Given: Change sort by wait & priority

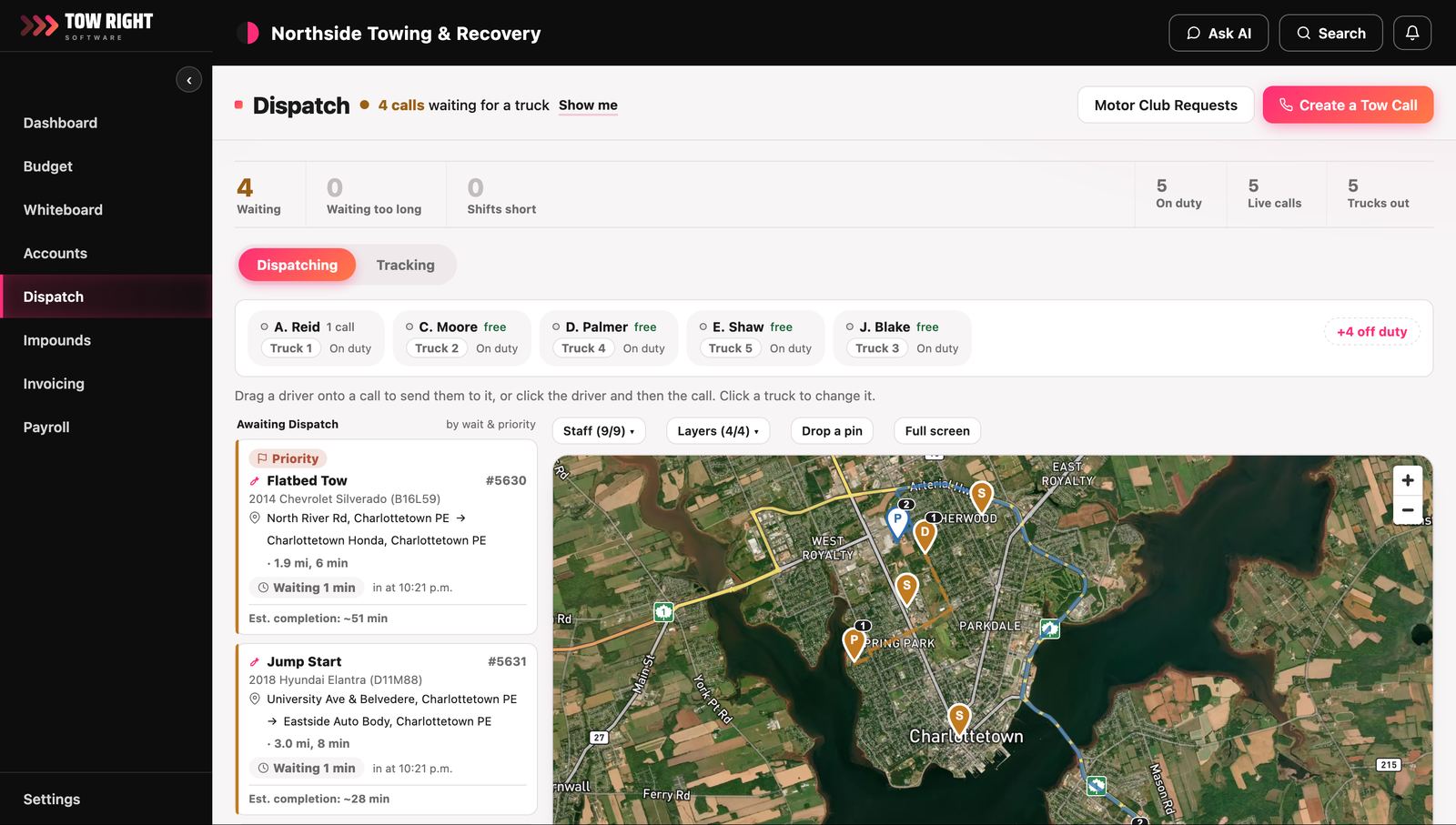Looking at the screenshot, I should (x=490, y=424).
